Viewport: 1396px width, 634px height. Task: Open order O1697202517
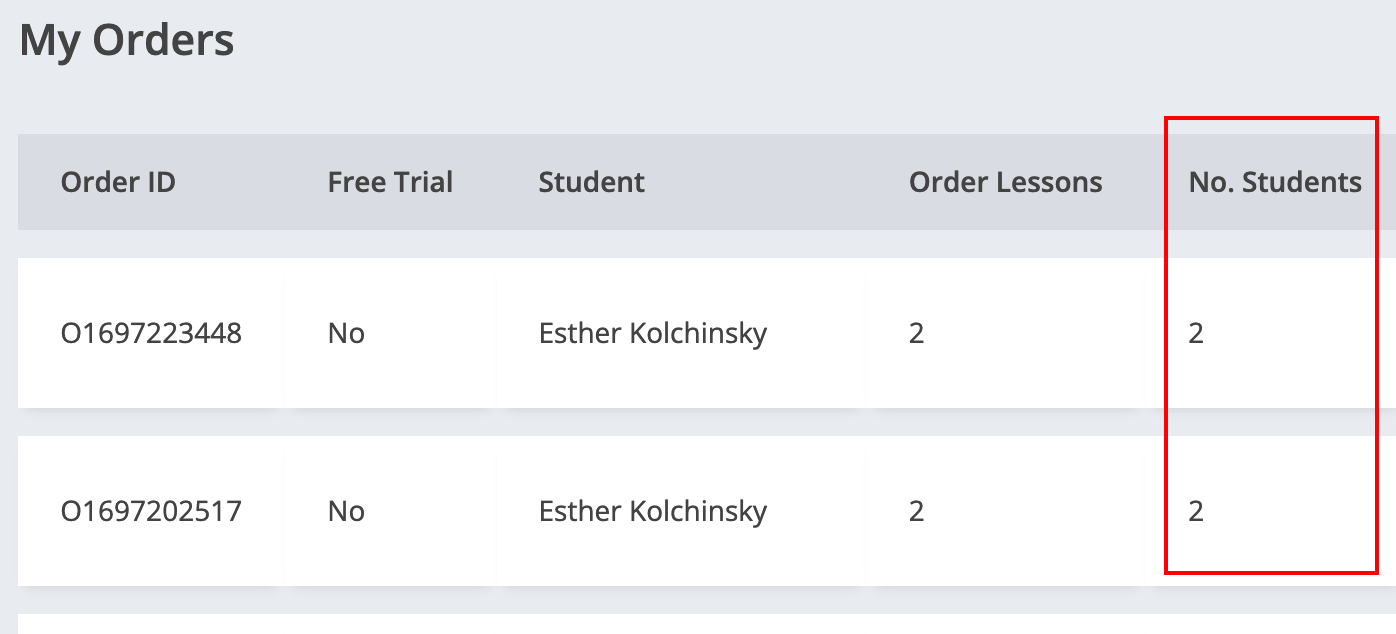click(151, 511)
